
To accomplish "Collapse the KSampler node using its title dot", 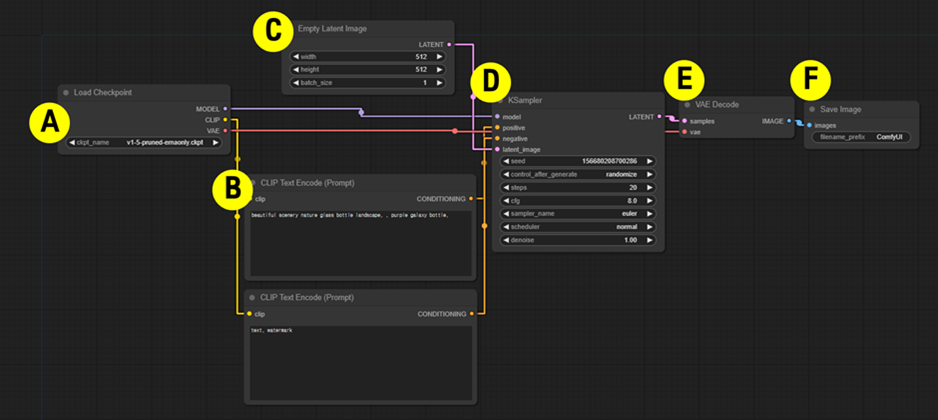I will (500, 101).
